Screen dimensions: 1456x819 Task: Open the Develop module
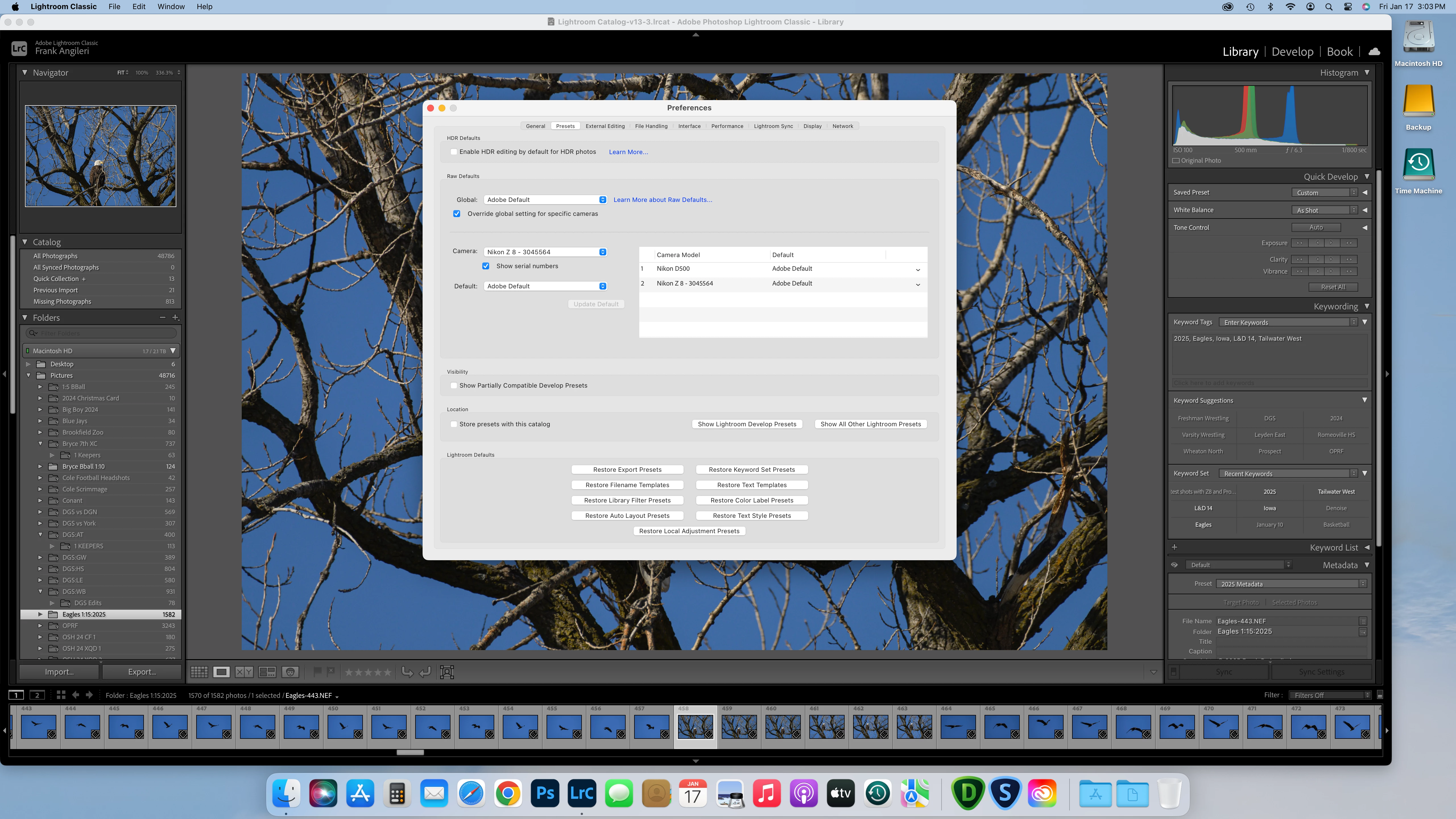coord(1292,51)
